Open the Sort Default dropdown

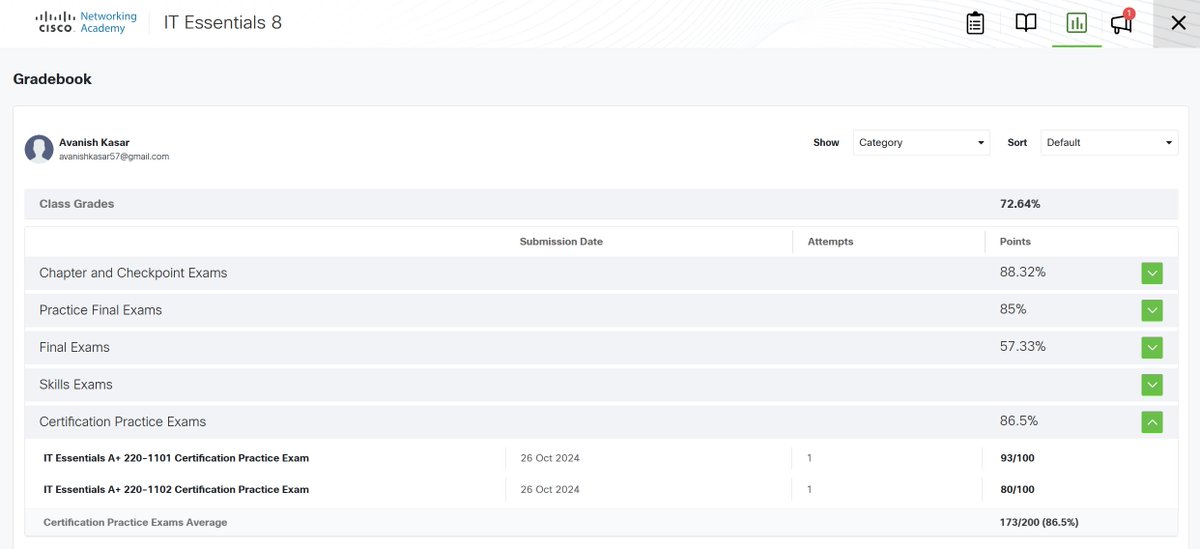1109,142
